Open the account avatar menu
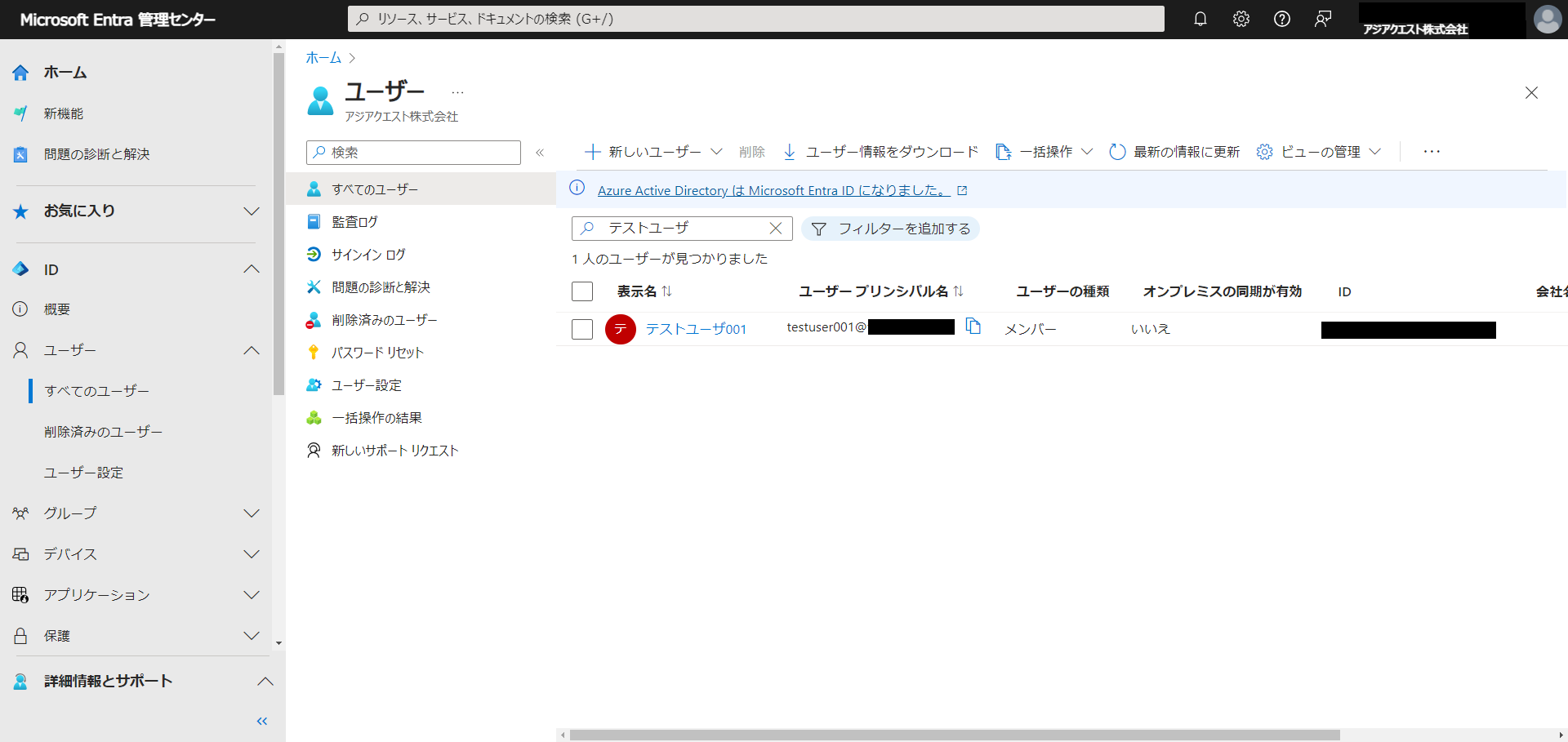1568x742 pixels. 1547,19
